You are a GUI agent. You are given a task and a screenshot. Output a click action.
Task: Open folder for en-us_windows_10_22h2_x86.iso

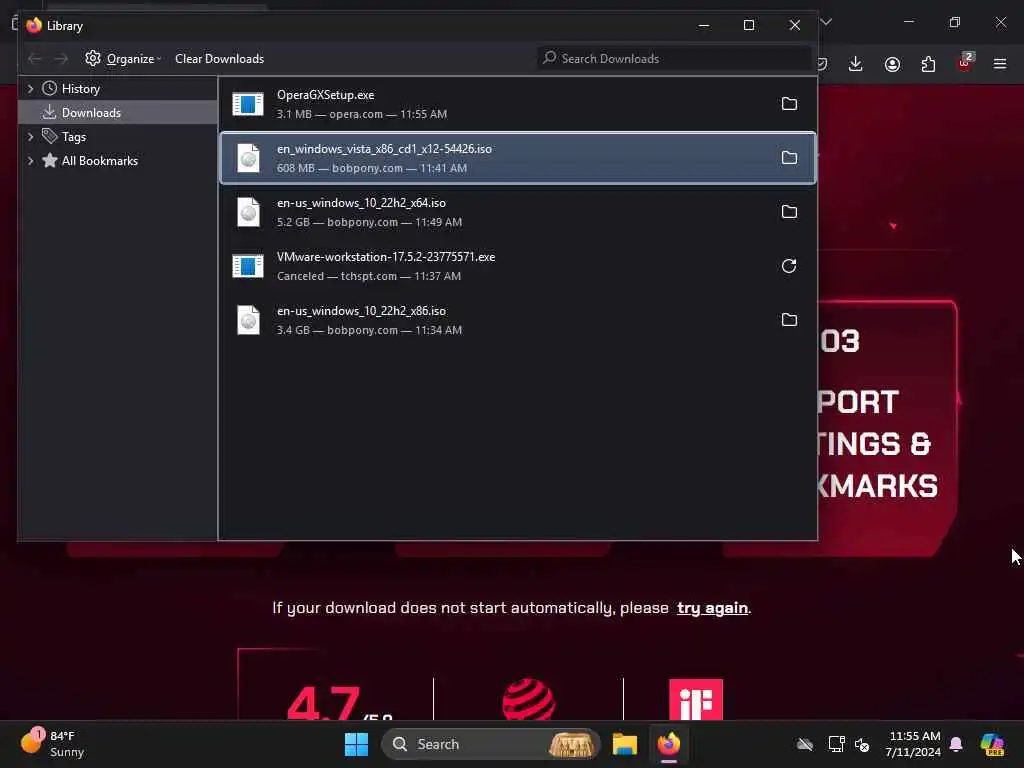tap(789, 320)
